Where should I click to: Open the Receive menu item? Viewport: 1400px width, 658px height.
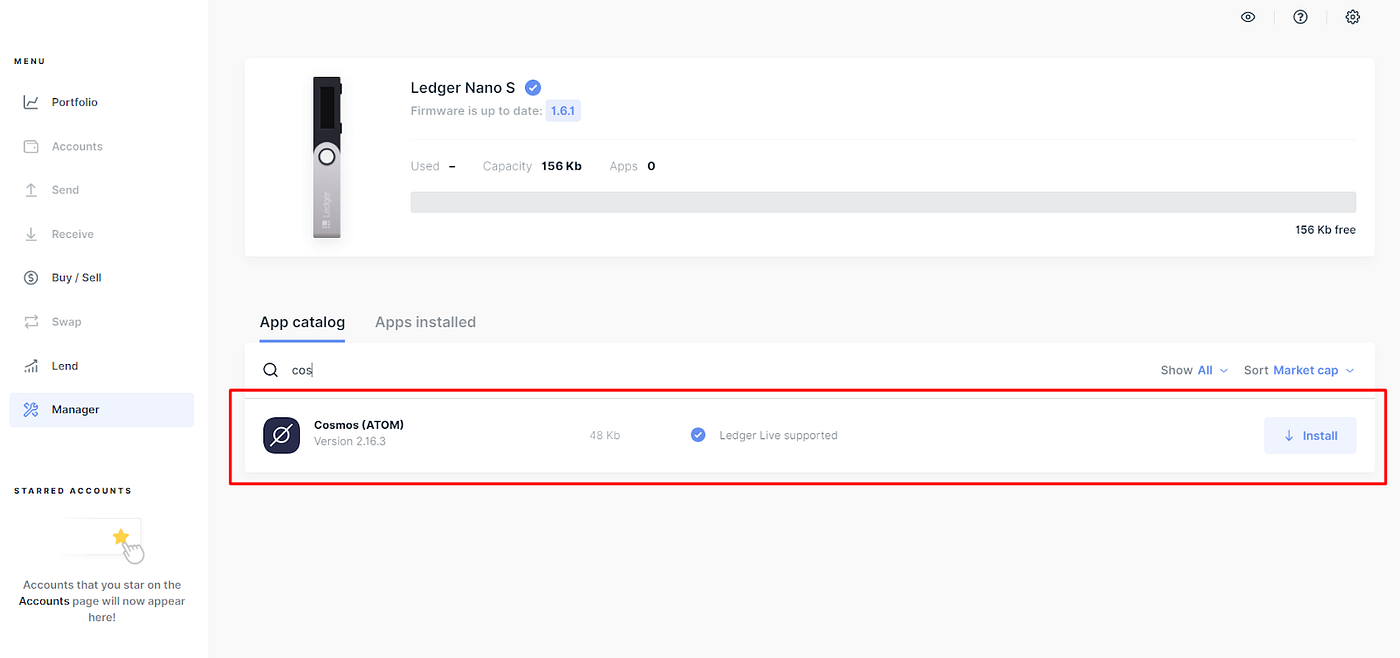tap(102, 234)
